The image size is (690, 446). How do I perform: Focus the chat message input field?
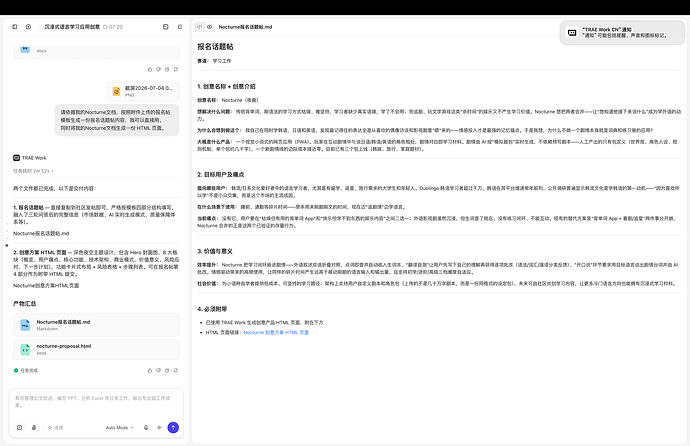[x=96, y=402]
